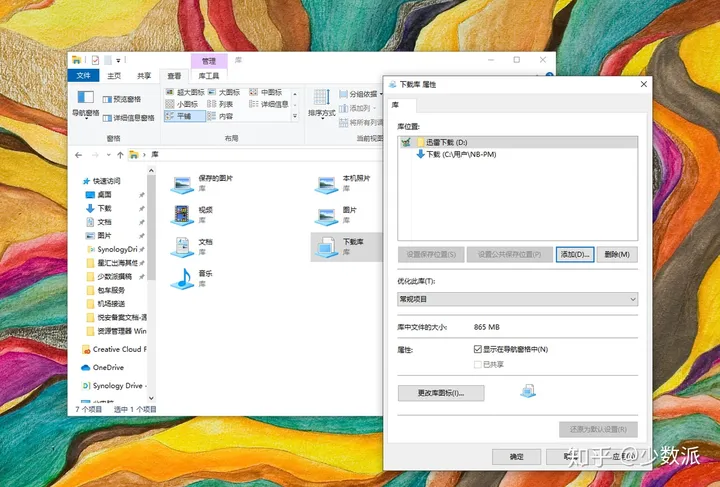Toggle the 详细信息窗格 details pane

point(129,118)
